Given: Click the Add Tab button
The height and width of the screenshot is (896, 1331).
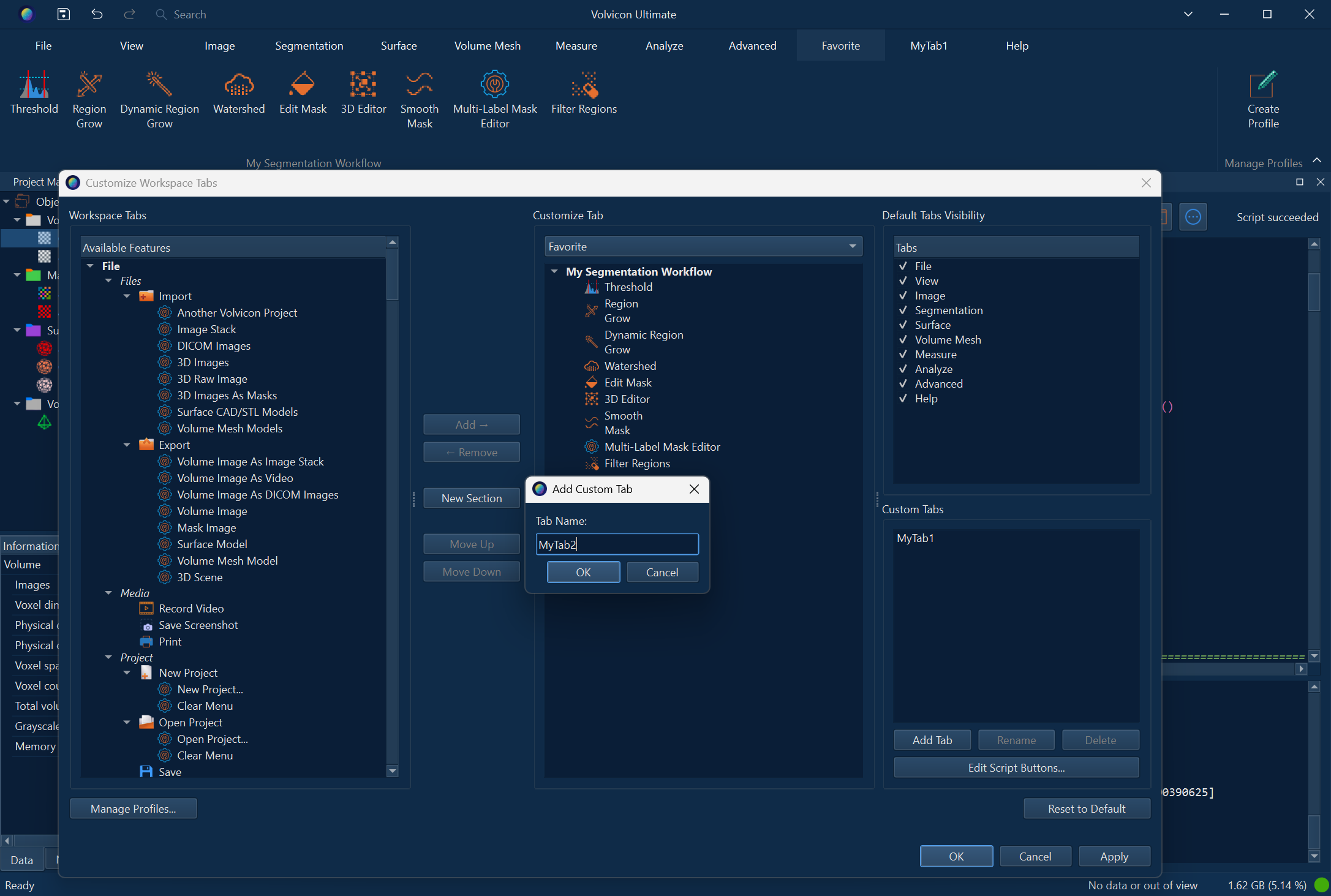Looking at the screenshot, I should pyautogui.click(x=932, y=739).
